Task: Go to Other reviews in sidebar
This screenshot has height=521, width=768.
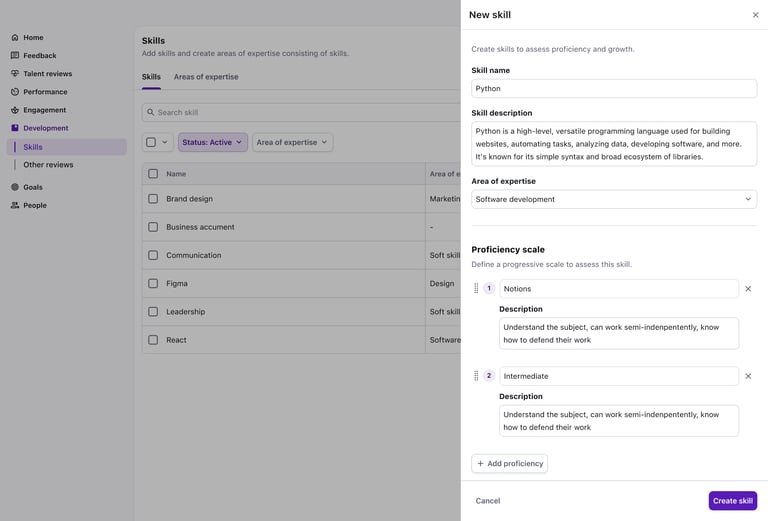Action: [48, 164]
